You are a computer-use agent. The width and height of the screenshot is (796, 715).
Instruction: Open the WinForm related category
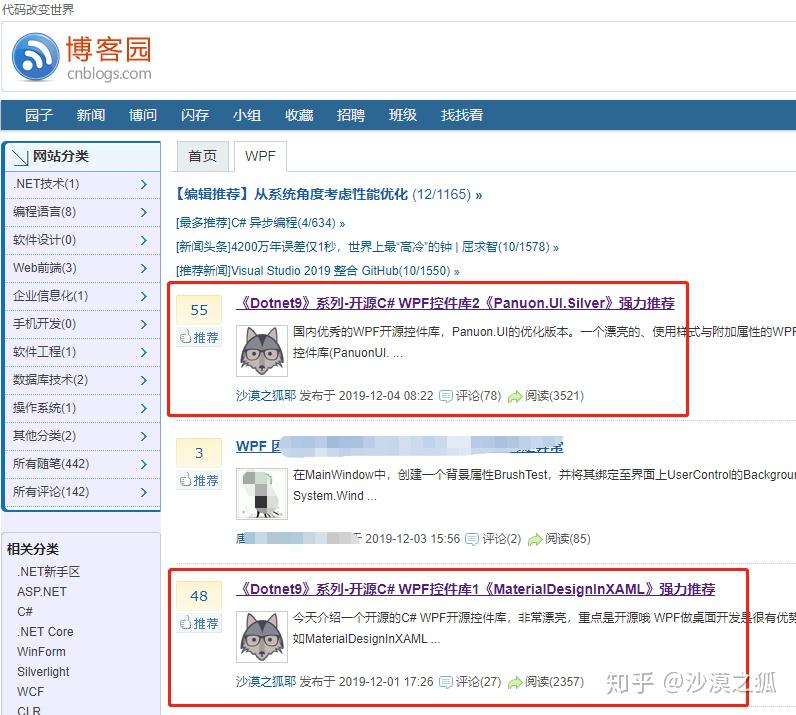coord(41,652)
